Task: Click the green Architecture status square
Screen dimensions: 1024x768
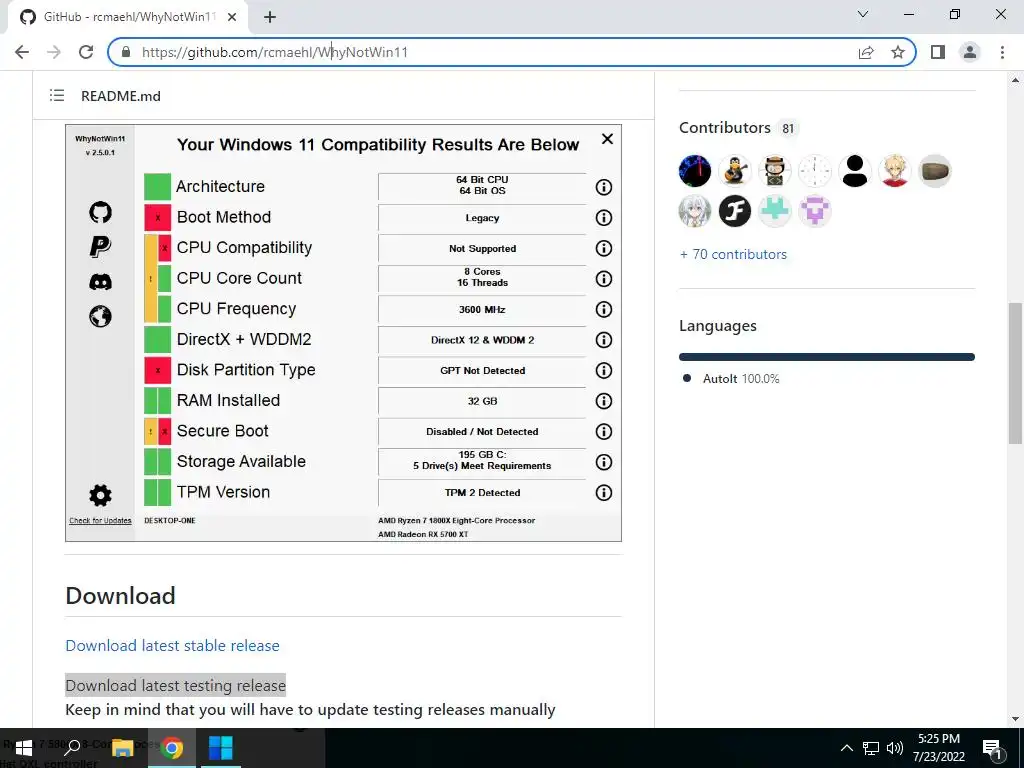Action: 157,187
